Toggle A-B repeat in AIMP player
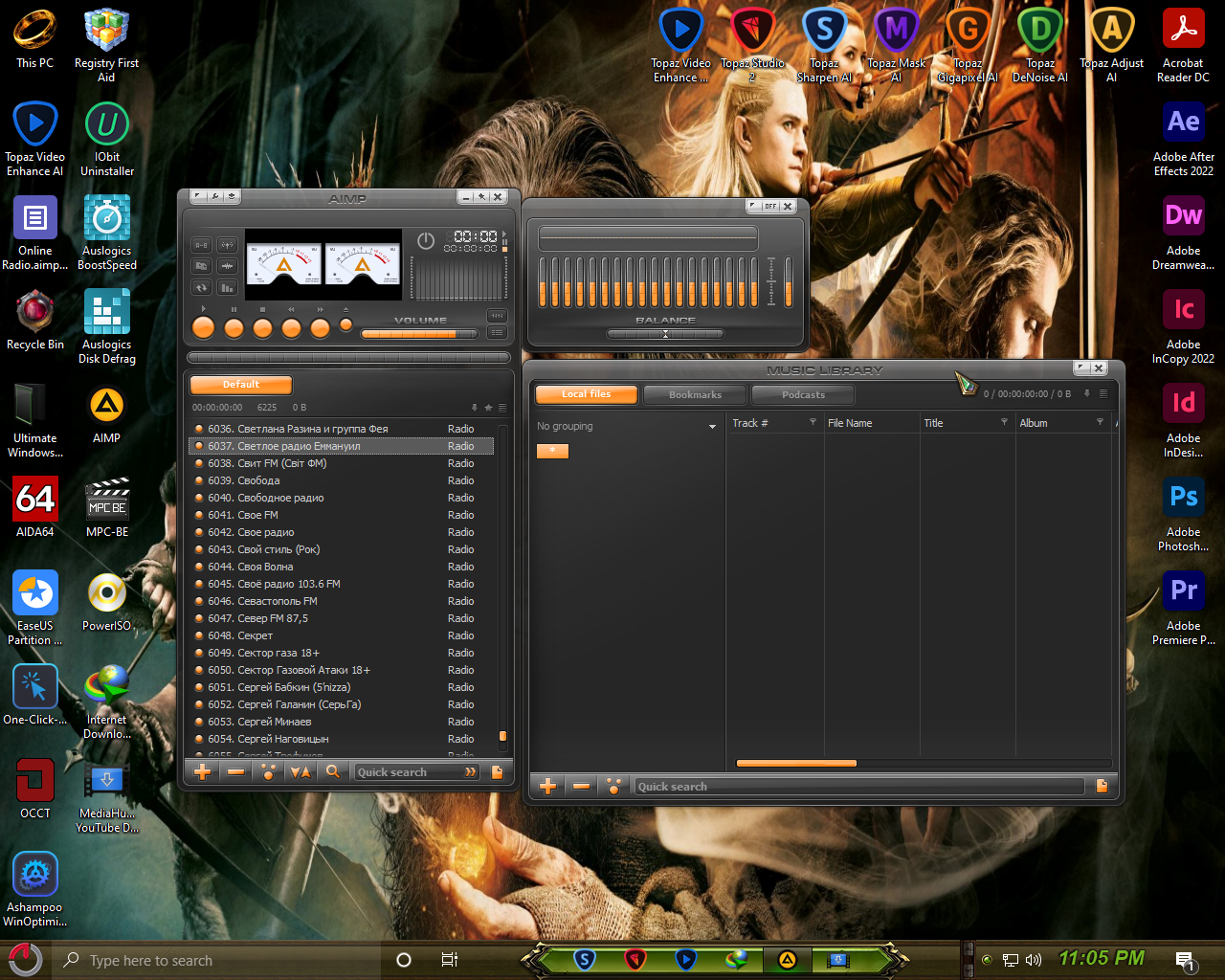Viewport: 1225px width, 980px height. [x=201, y=245]
